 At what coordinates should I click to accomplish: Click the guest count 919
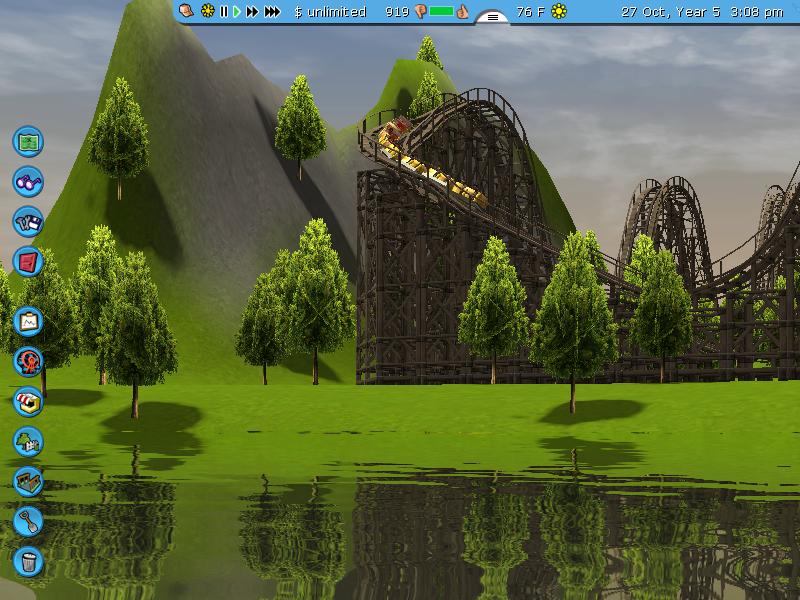coord(397,11)
